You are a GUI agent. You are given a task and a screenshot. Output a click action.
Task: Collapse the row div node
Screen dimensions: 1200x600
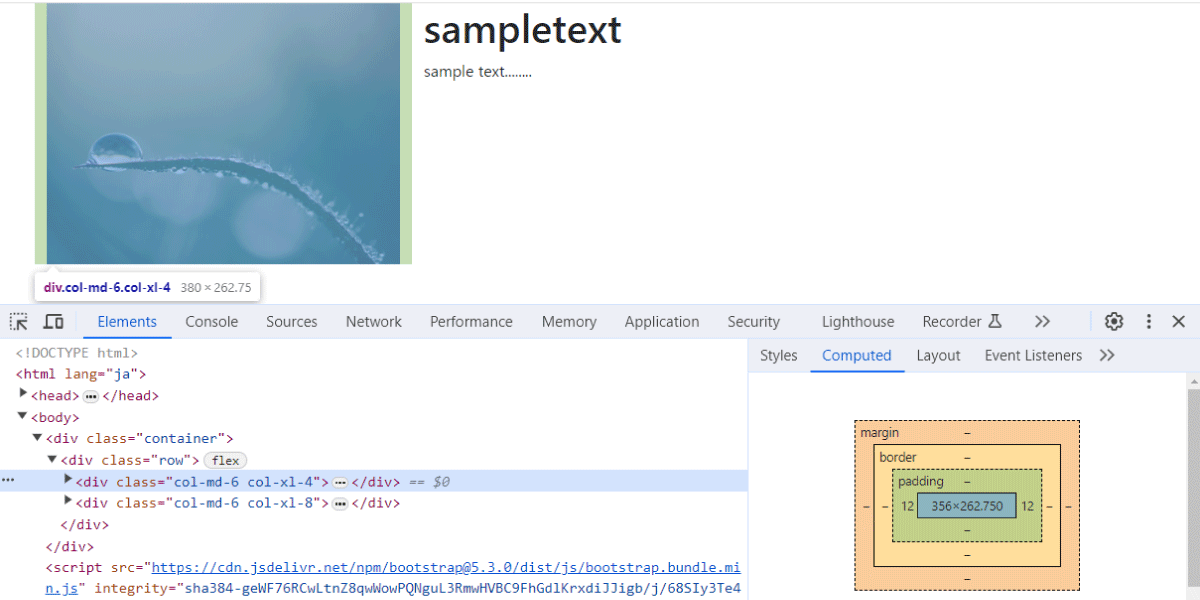(x=53, y=460)
